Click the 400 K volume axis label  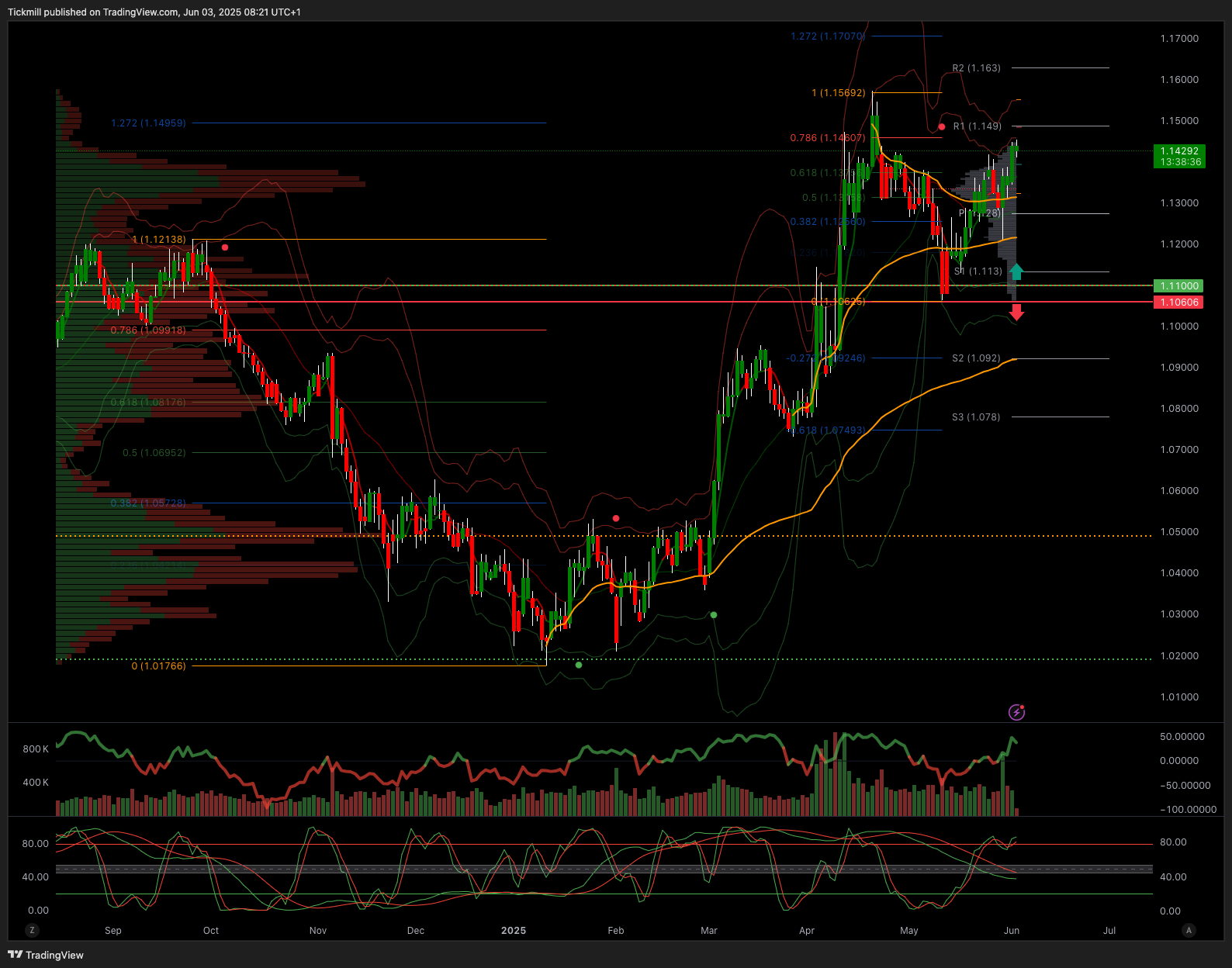point(36,782)
